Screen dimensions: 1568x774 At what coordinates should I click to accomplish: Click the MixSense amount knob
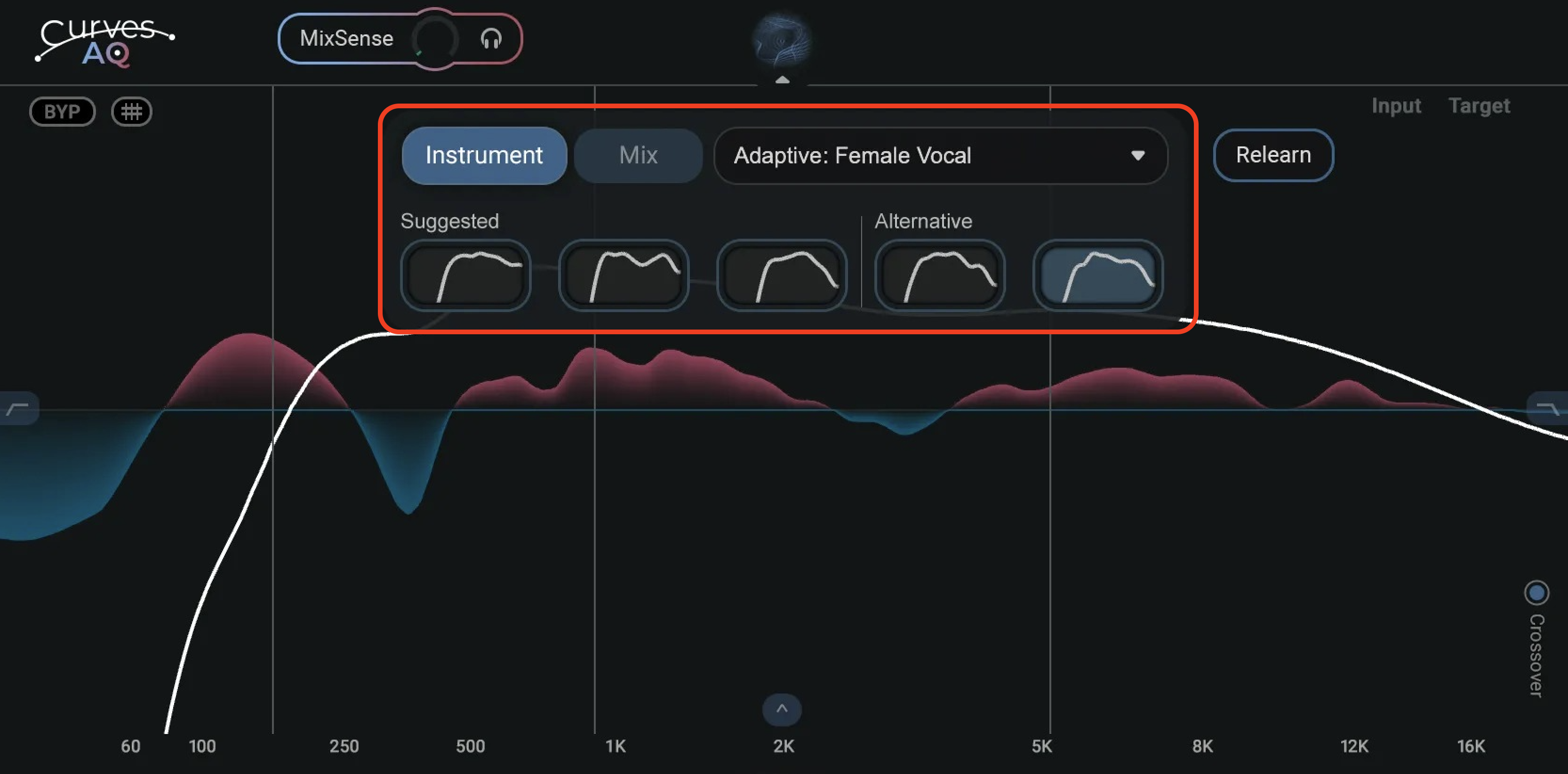(x=435, y=39)
